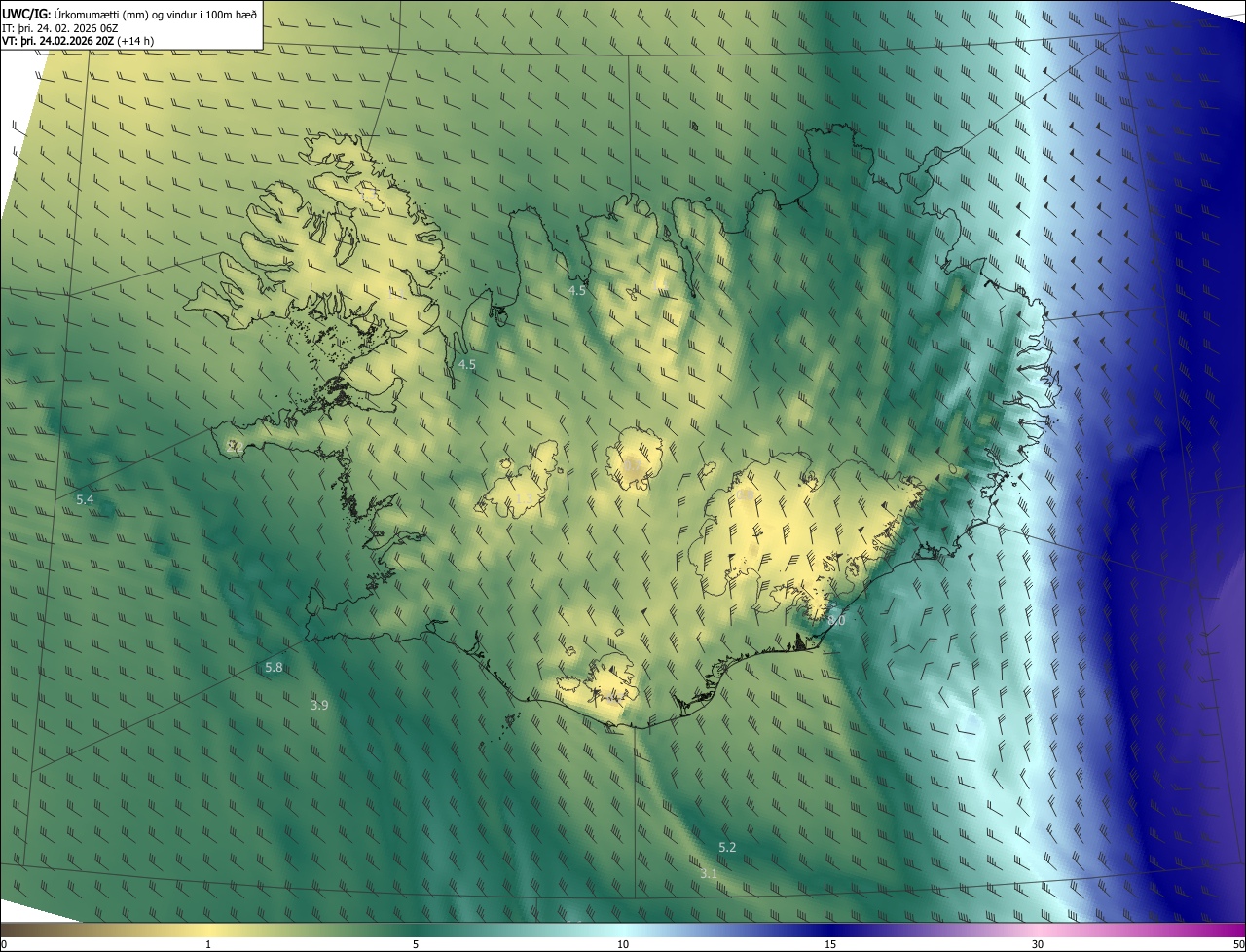Click the VT: þri. 24.02.2026 20Z (+14 h) line

point(78,40)
